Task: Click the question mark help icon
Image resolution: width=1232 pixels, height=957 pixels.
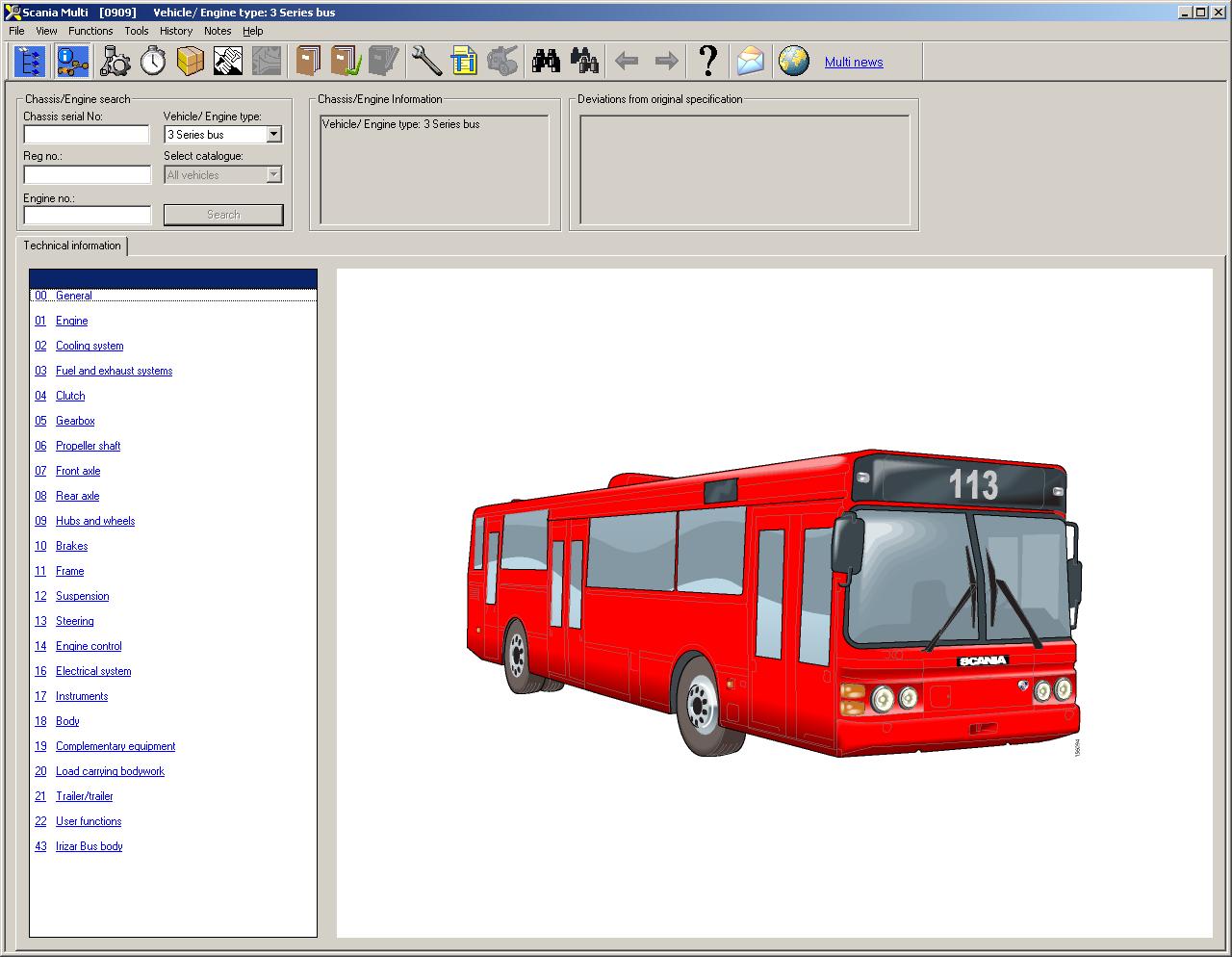Action: point(708,62)
